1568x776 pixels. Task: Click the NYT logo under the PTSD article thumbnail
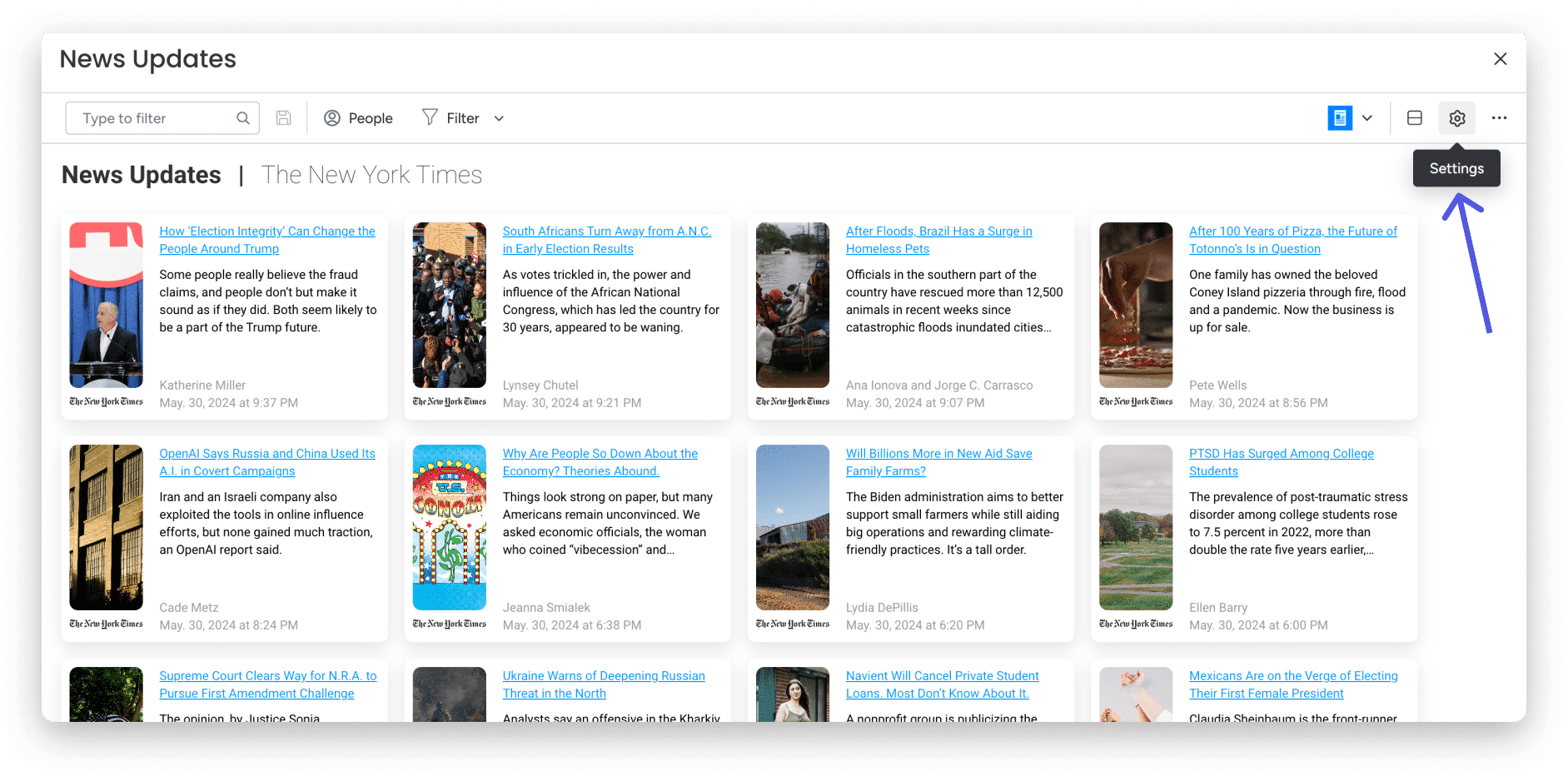(x=1136, y=624)
